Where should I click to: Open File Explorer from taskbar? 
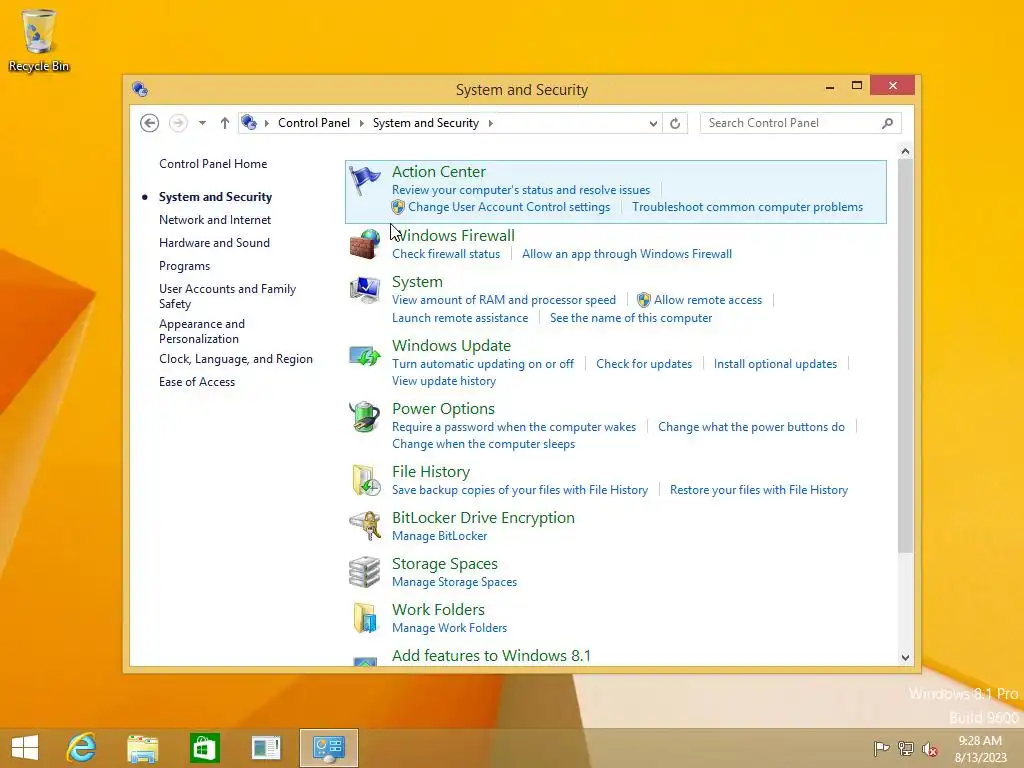coord(143,748)
